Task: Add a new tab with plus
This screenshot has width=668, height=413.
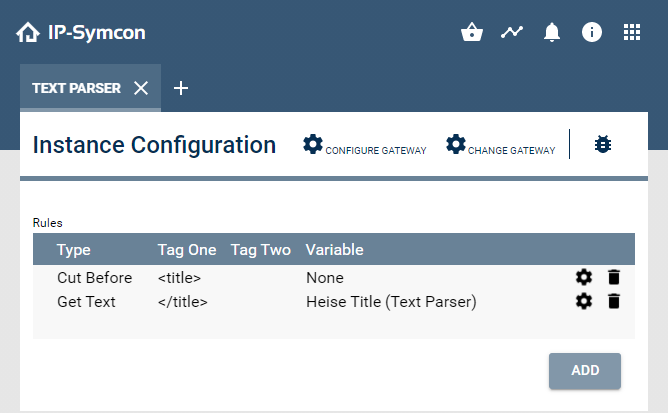Action: [181, 88]
